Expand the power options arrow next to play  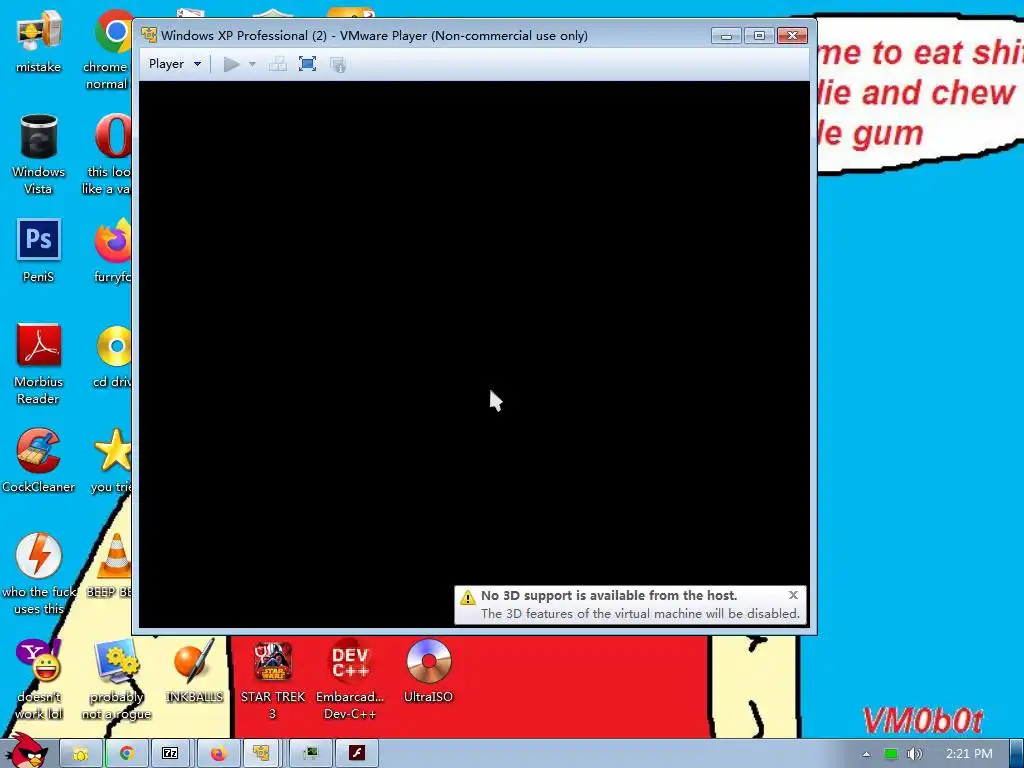(252, 64)
